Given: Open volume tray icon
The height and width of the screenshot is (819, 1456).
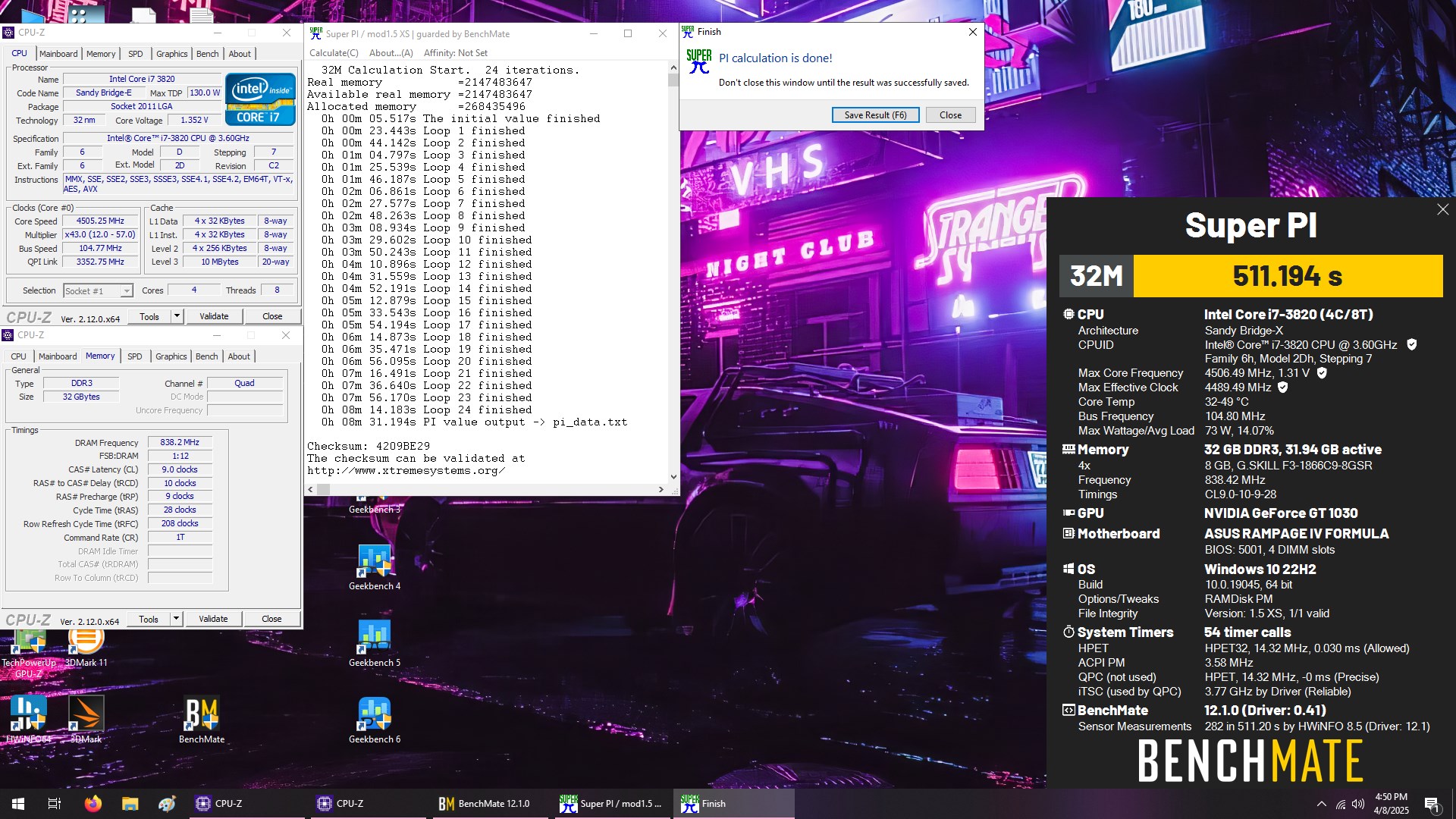Looking at the screenshot, I should pos(1357,804).
